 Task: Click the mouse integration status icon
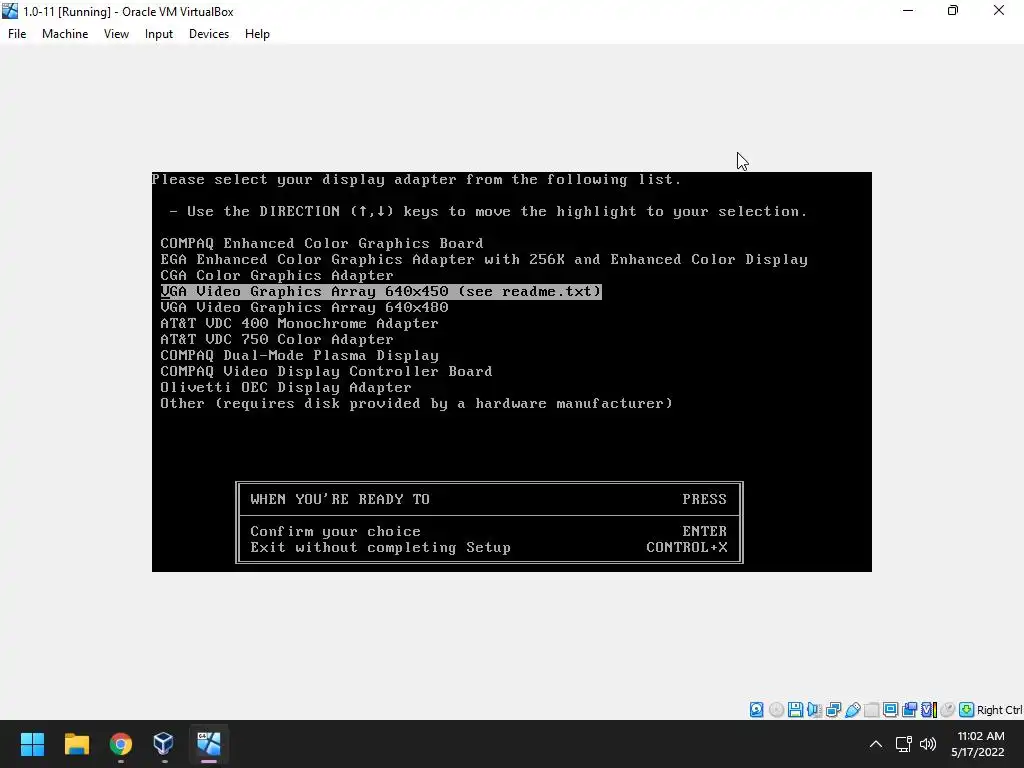[948, 710]
